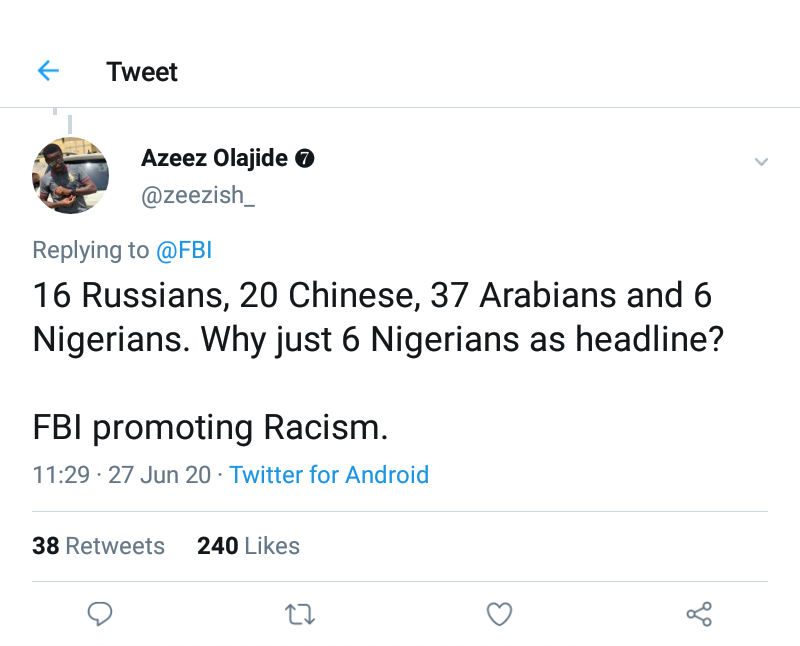This screenshot has width=800, height=646.
Task: Click the Azeez Olajide display name
Action: (214, 158)
